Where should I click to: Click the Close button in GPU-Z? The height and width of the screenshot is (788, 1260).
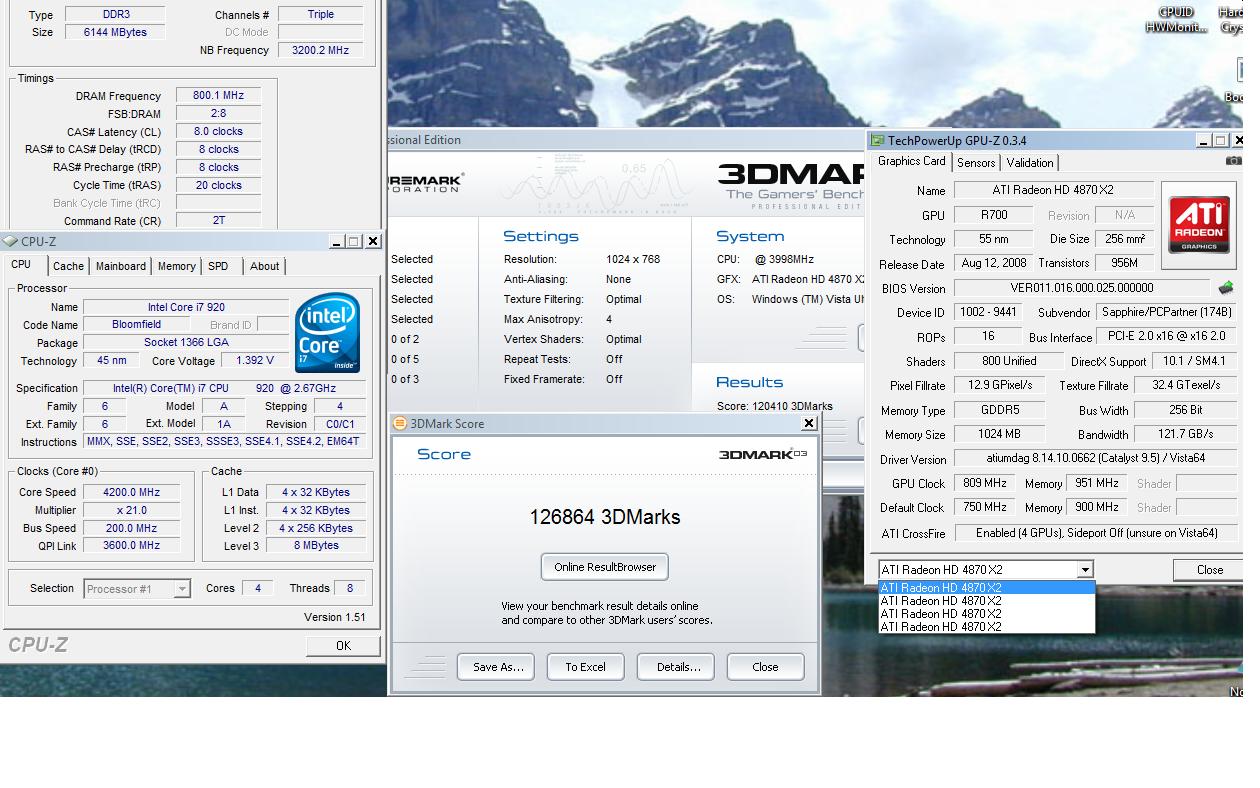tap(1210, 570)
